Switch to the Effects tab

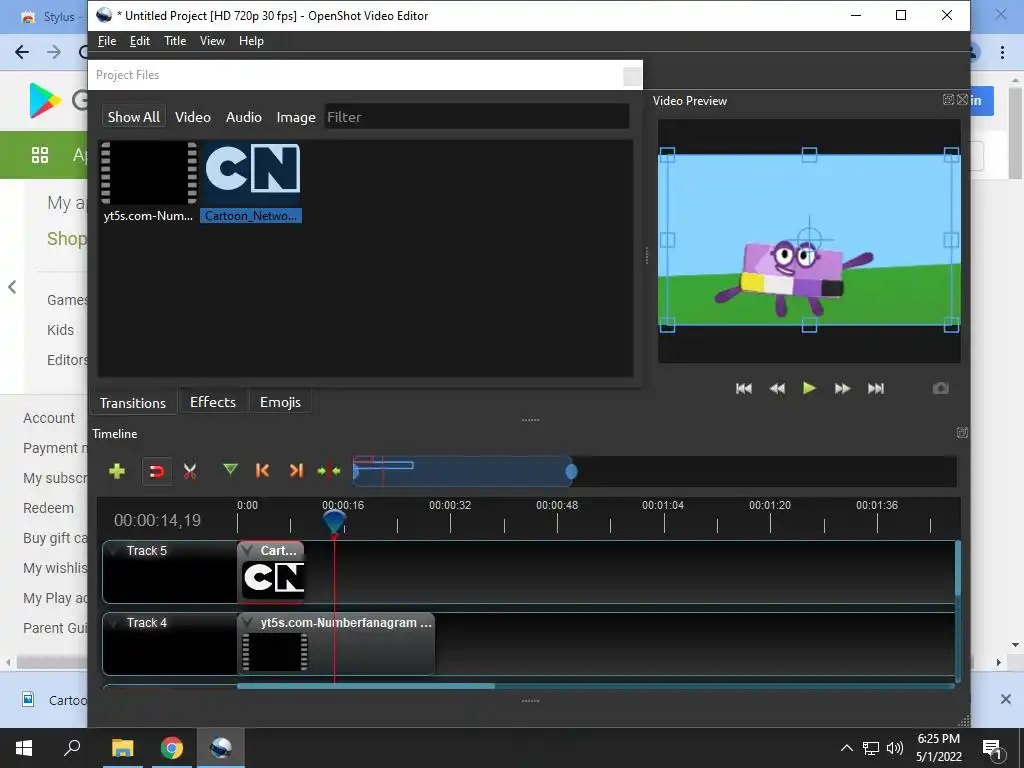point(213,402)
